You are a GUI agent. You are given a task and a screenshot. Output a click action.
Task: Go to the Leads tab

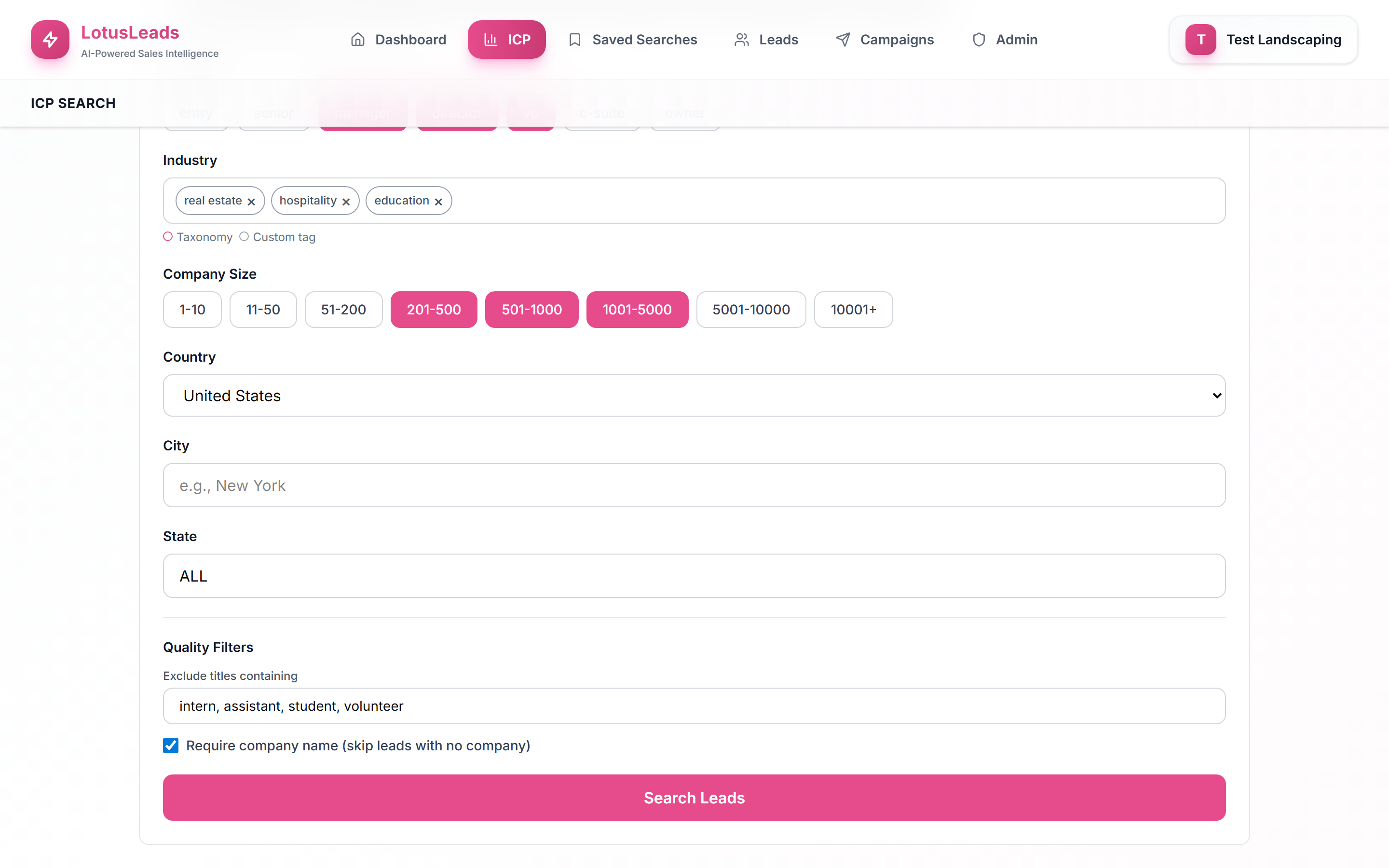[766, 40]
